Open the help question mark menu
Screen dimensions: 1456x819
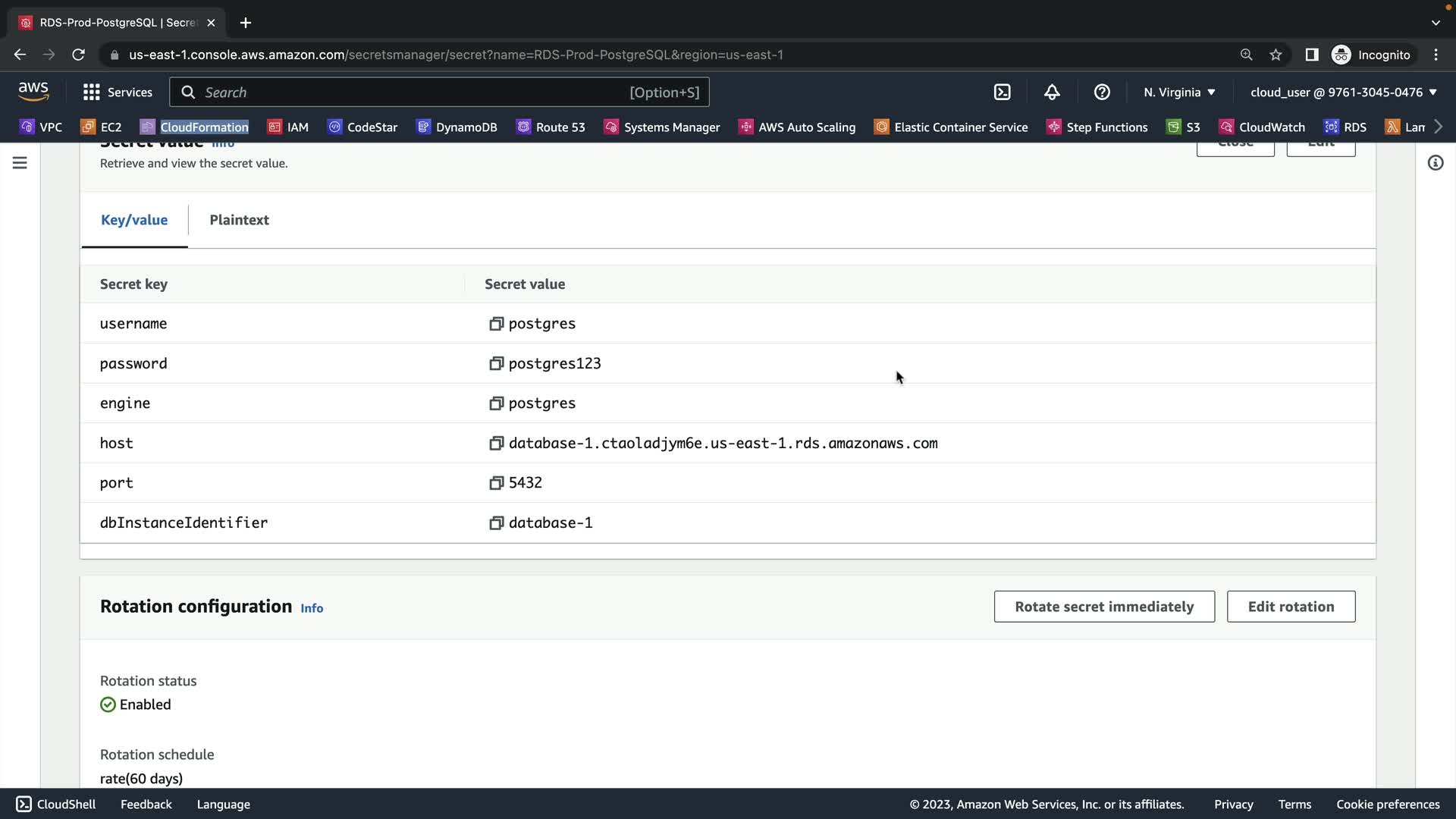click(x=1102, y=93)
